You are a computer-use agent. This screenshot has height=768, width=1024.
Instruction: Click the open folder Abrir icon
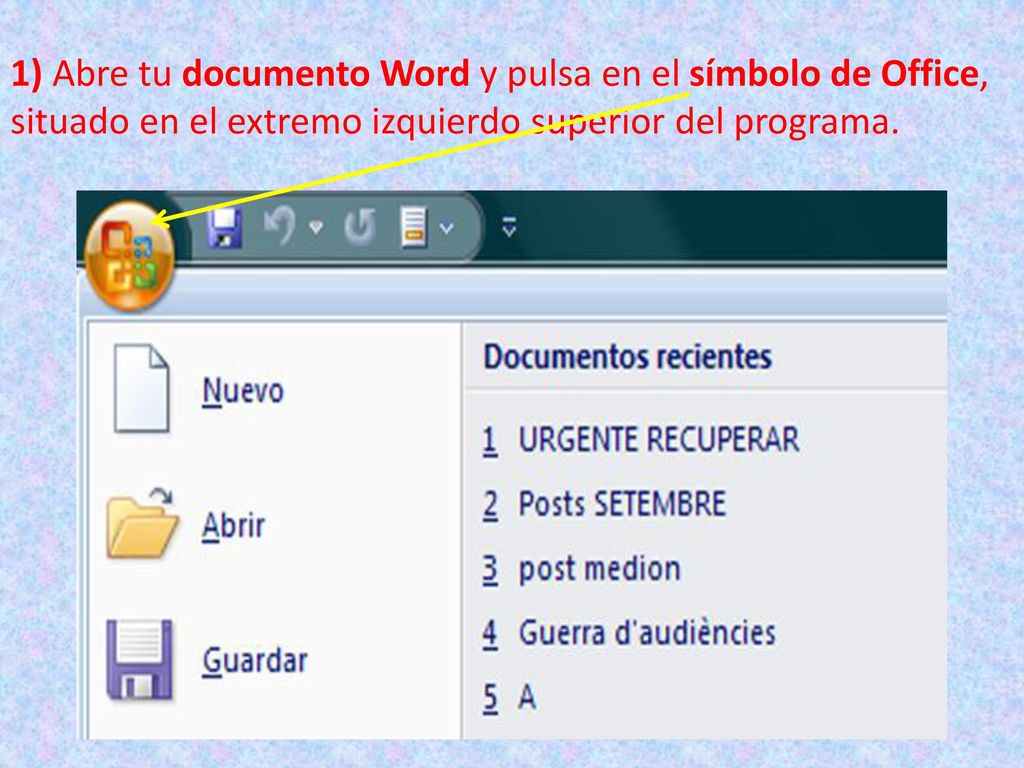tap(142, 523)
